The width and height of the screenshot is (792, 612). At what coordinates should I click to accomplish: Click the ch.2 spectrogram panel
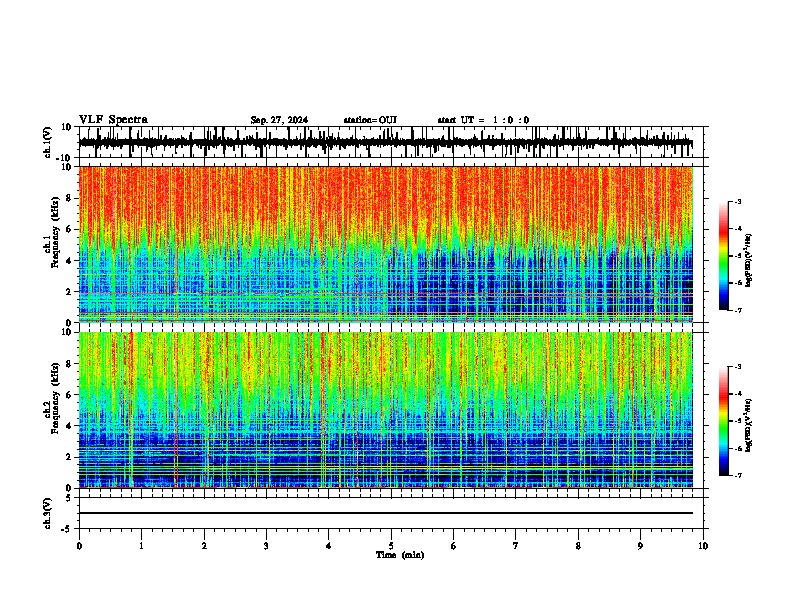coord(385,410)
